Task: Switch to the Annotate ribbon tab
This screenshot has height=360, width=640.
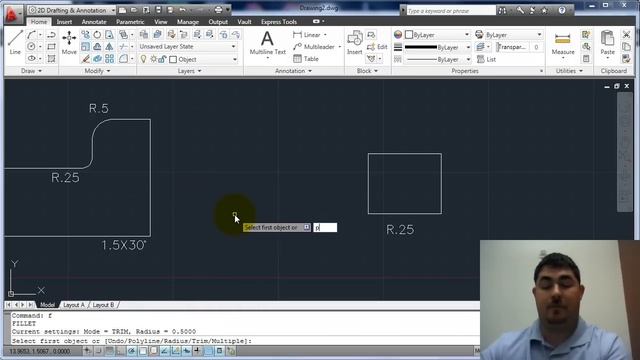Action: tap(94, 22)
